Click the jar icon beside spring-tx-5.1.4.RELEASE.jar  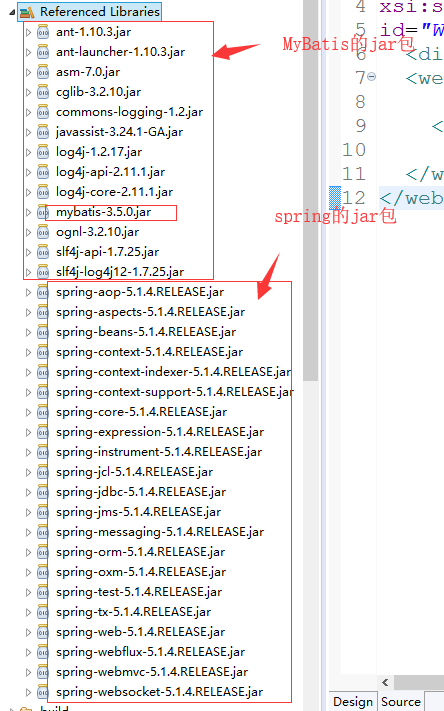(43, 612)
